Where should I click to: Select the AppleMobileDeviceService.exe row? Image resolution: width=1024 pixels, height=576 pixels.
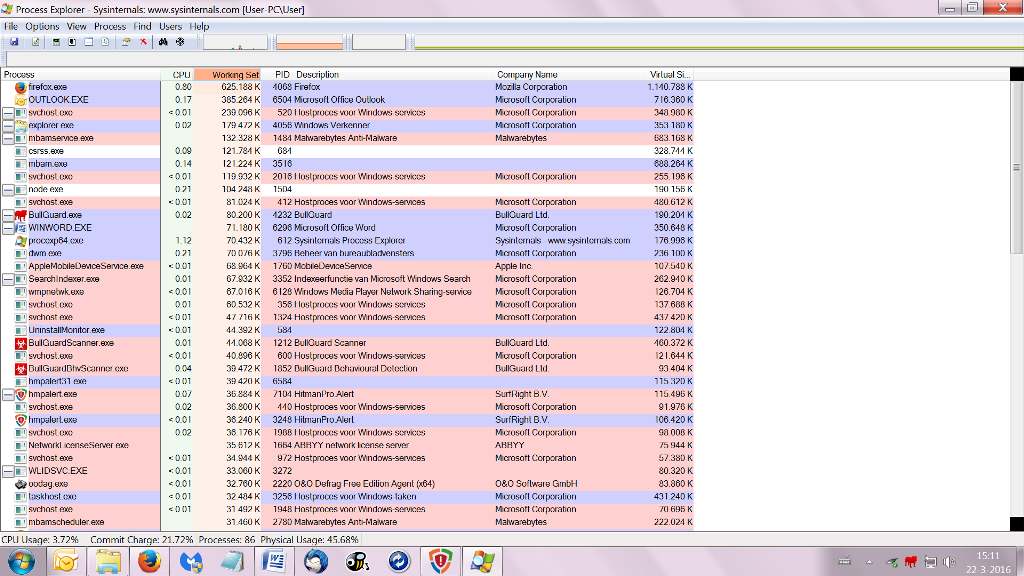[x=347, y=266]
